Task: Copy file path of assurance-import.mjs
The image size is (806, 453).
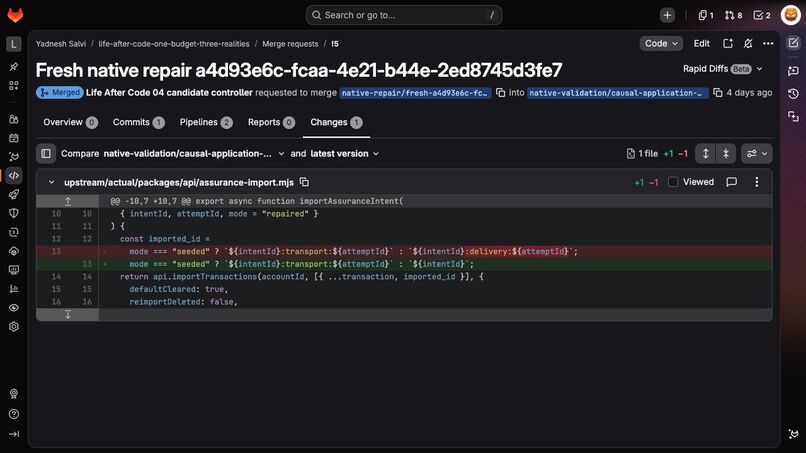Action: (x=304, y=182)
